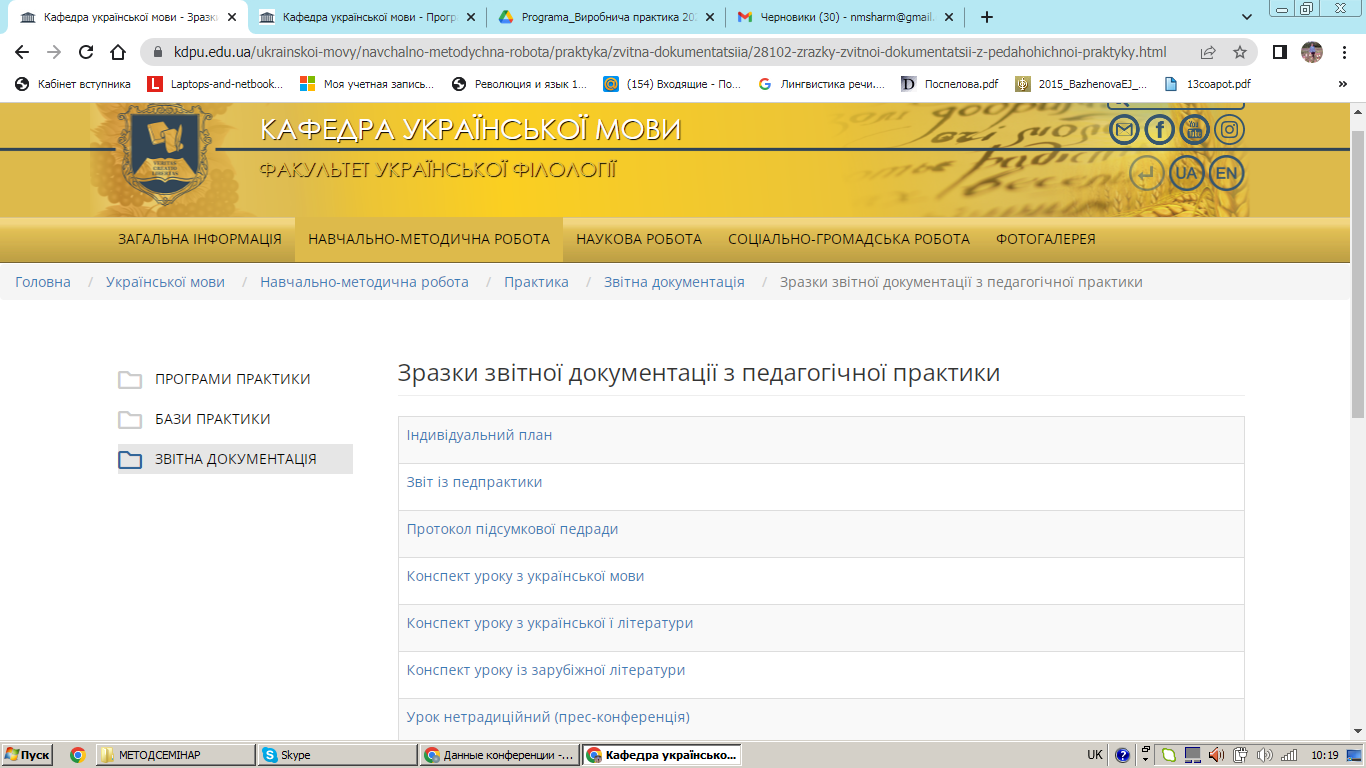This screenshot has height=768, width=1366.
Task: Open a new browser tab with plus
Action: tap(987, 17)
